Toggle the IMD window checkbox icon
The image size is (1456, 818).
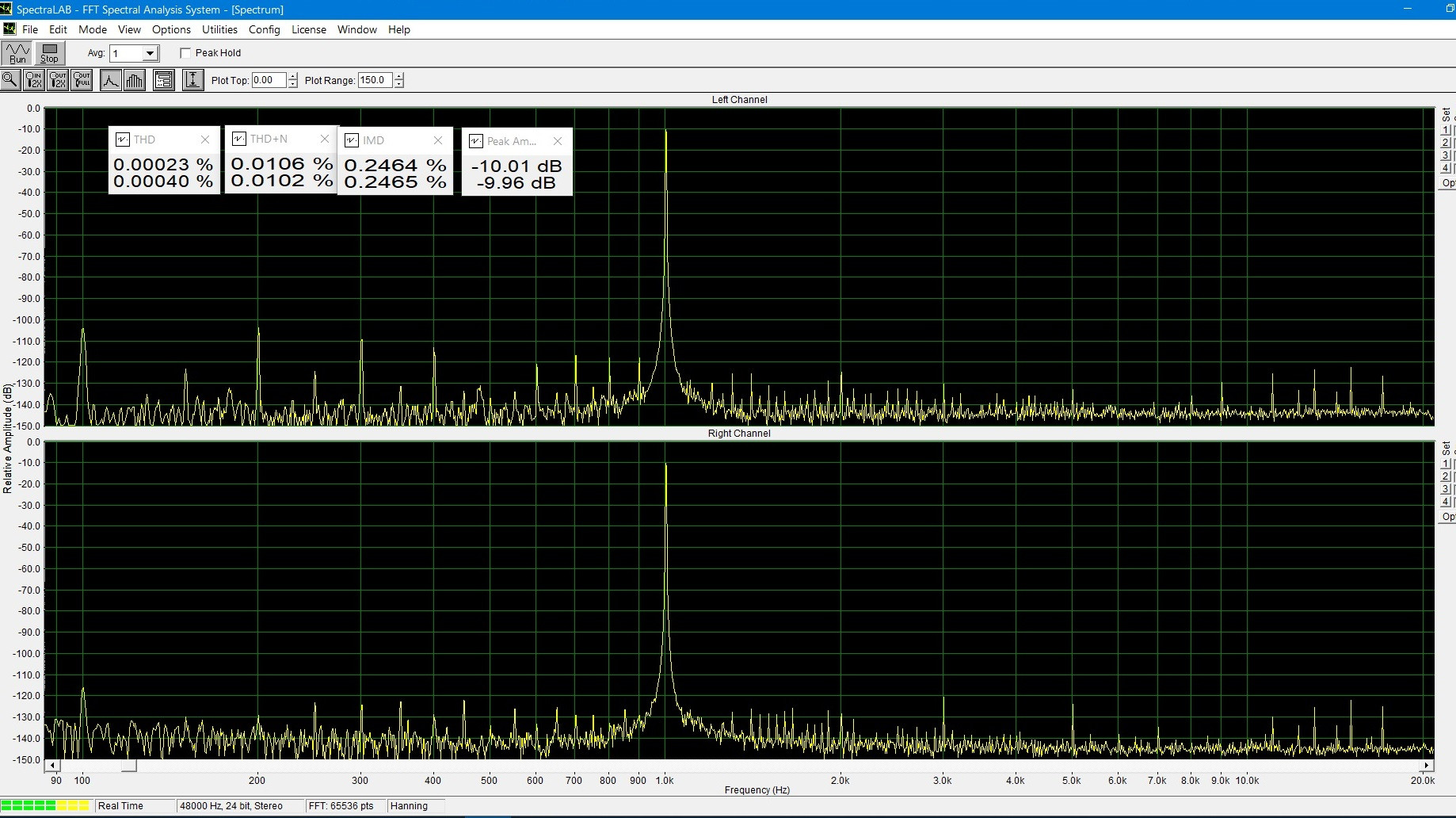click(352, 140)
